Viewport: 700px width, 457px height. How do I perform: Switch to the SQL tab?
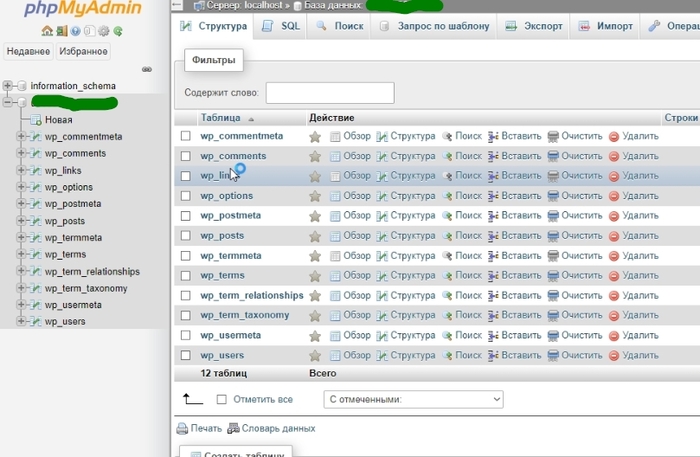281,26
